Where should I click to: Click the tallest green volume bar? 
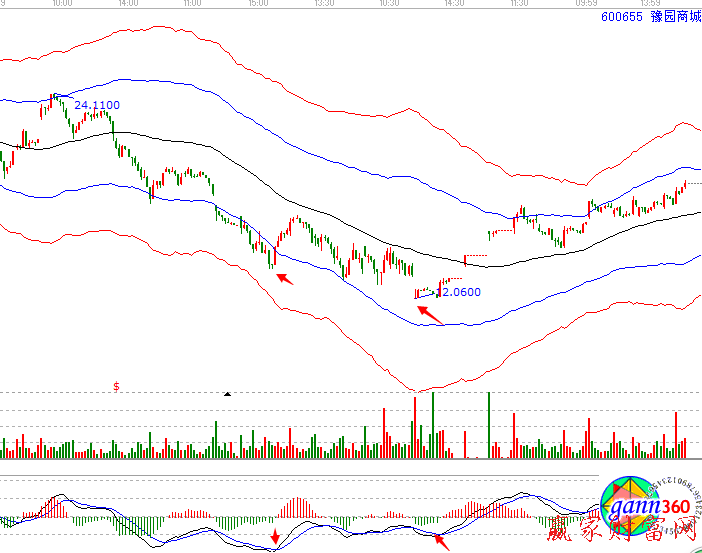[433, 424]
